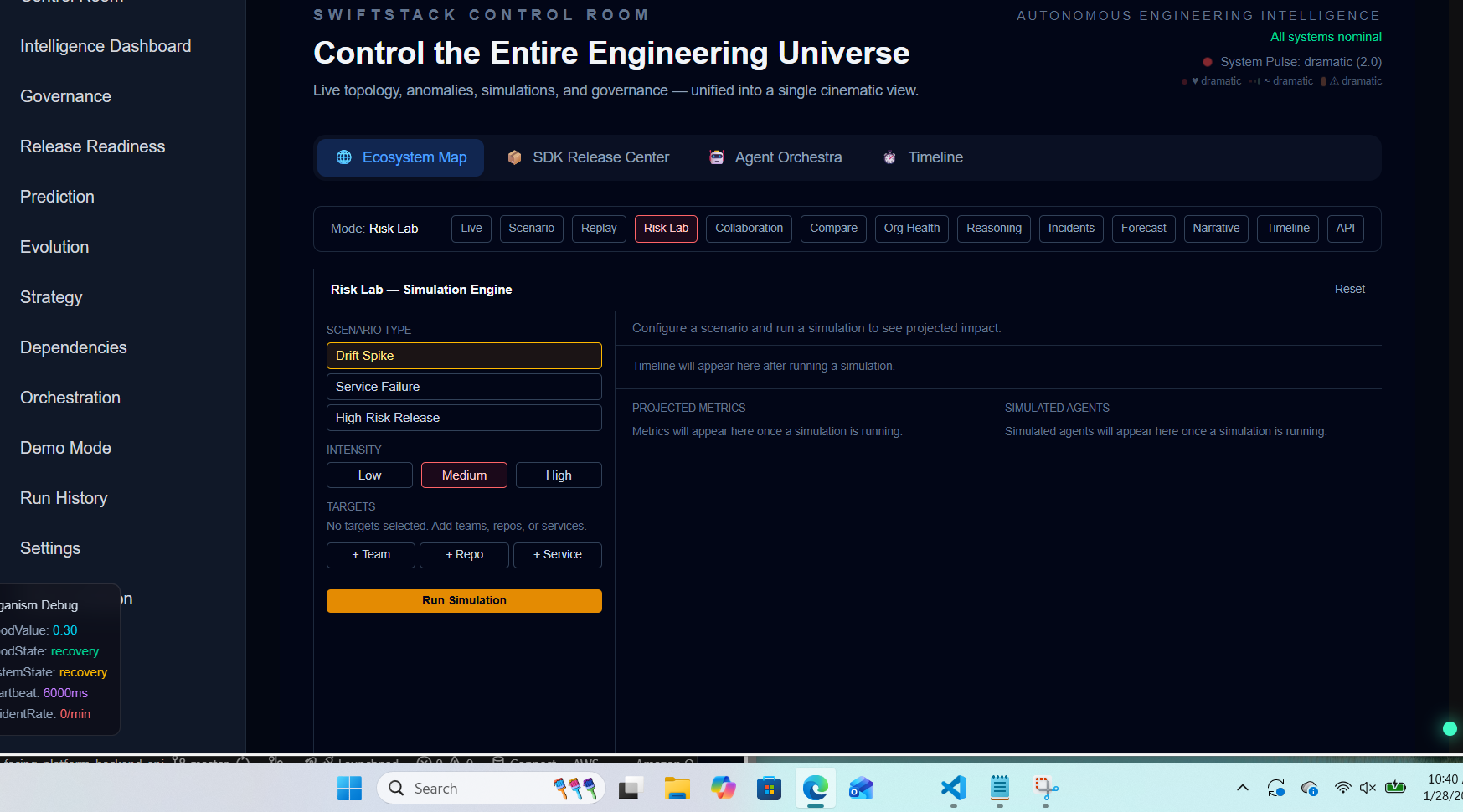Select the Service Failure scenario type
The image size is (1463, 812).
pos(464,387)
